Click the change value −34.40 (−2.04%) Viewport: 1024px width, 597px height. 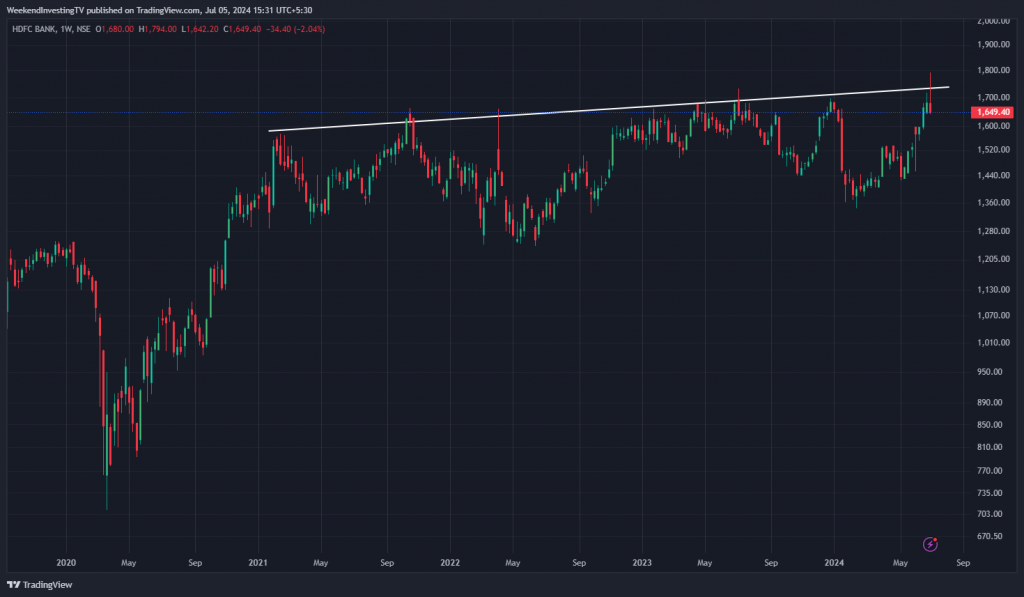(x=295, y=29)
